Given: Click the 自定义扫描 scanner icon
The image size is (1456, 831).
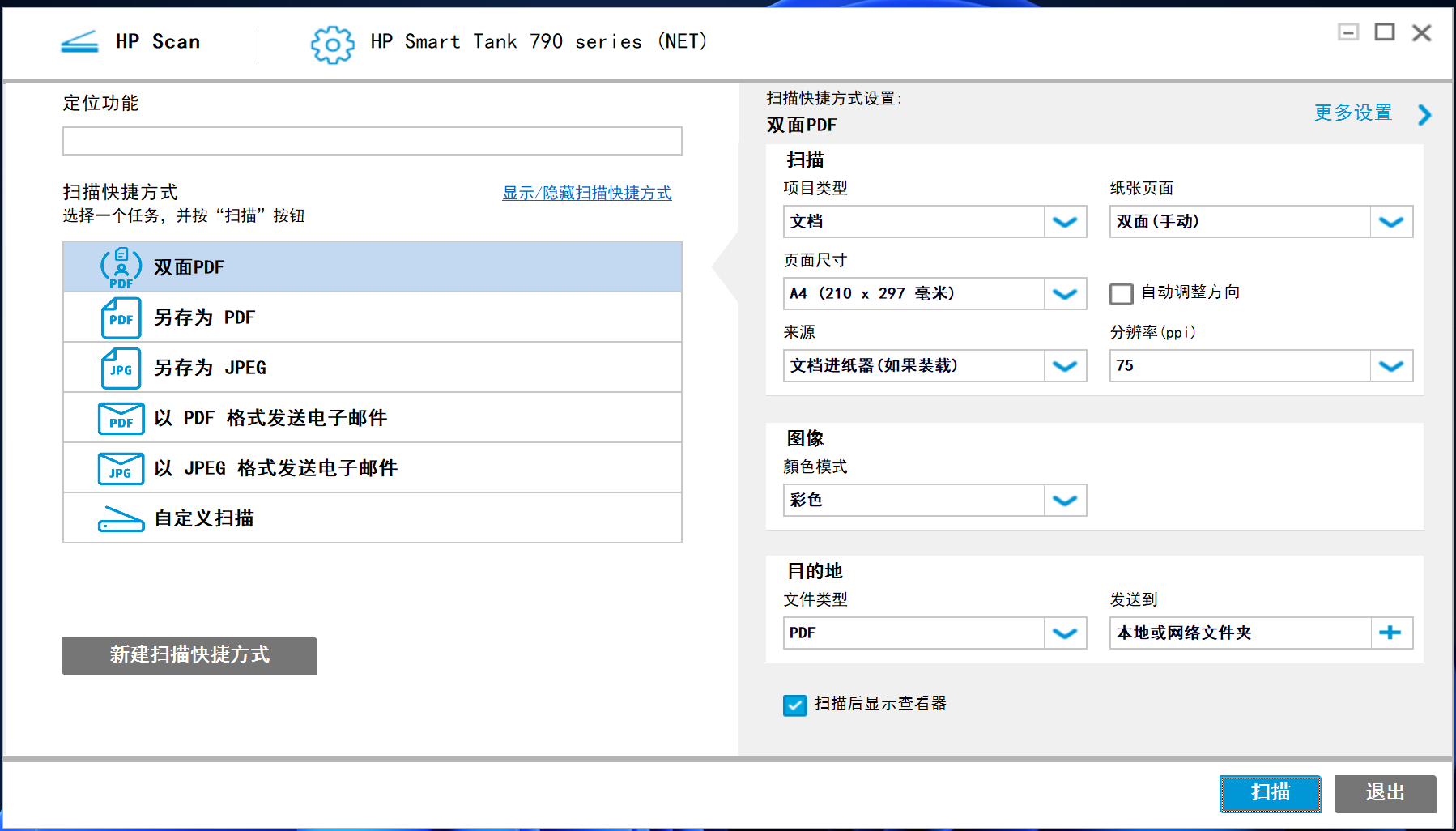Looking at the screenshot, I should [120, 518].
